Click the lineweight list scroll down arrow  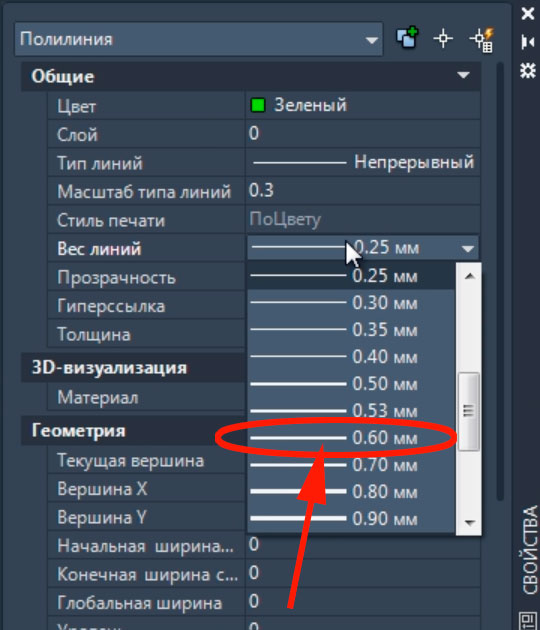(469, 522)
